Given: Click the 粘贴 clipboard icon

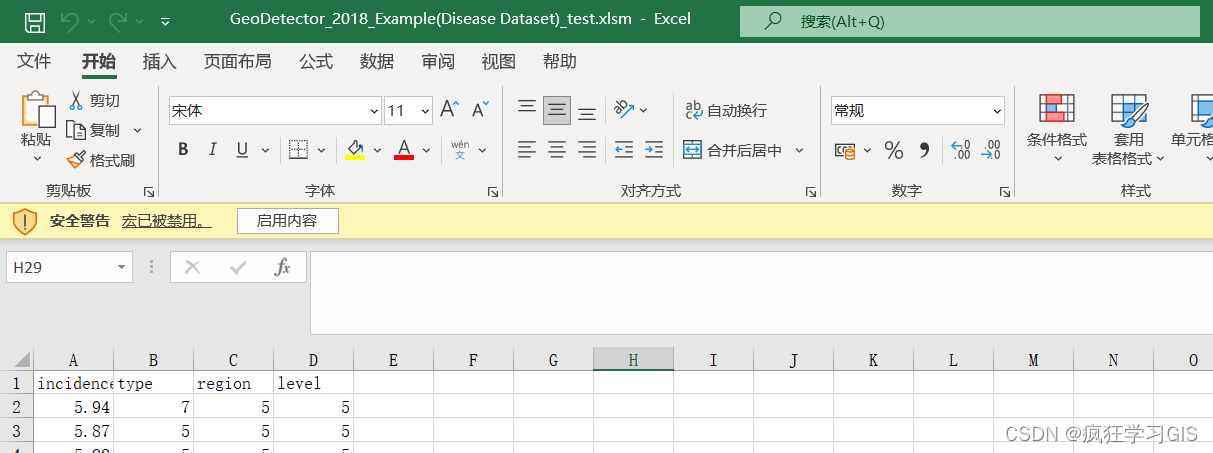Looking at the screenshot, I should (x=37, y=109).
